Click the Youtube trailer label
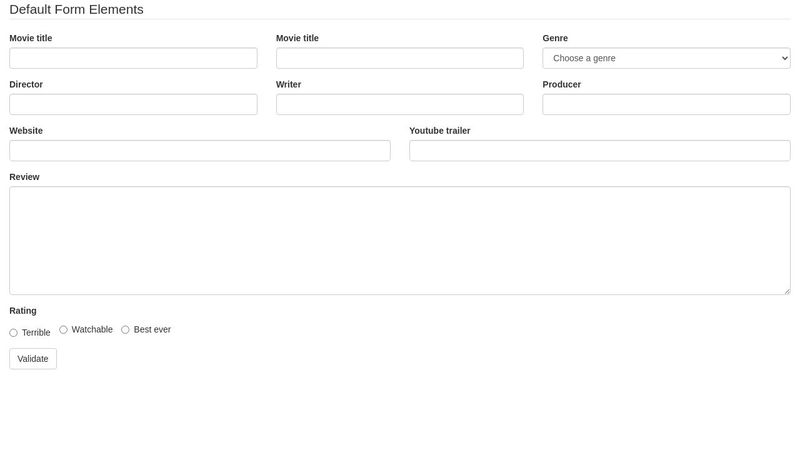800x450 pixels. [439, 131]
